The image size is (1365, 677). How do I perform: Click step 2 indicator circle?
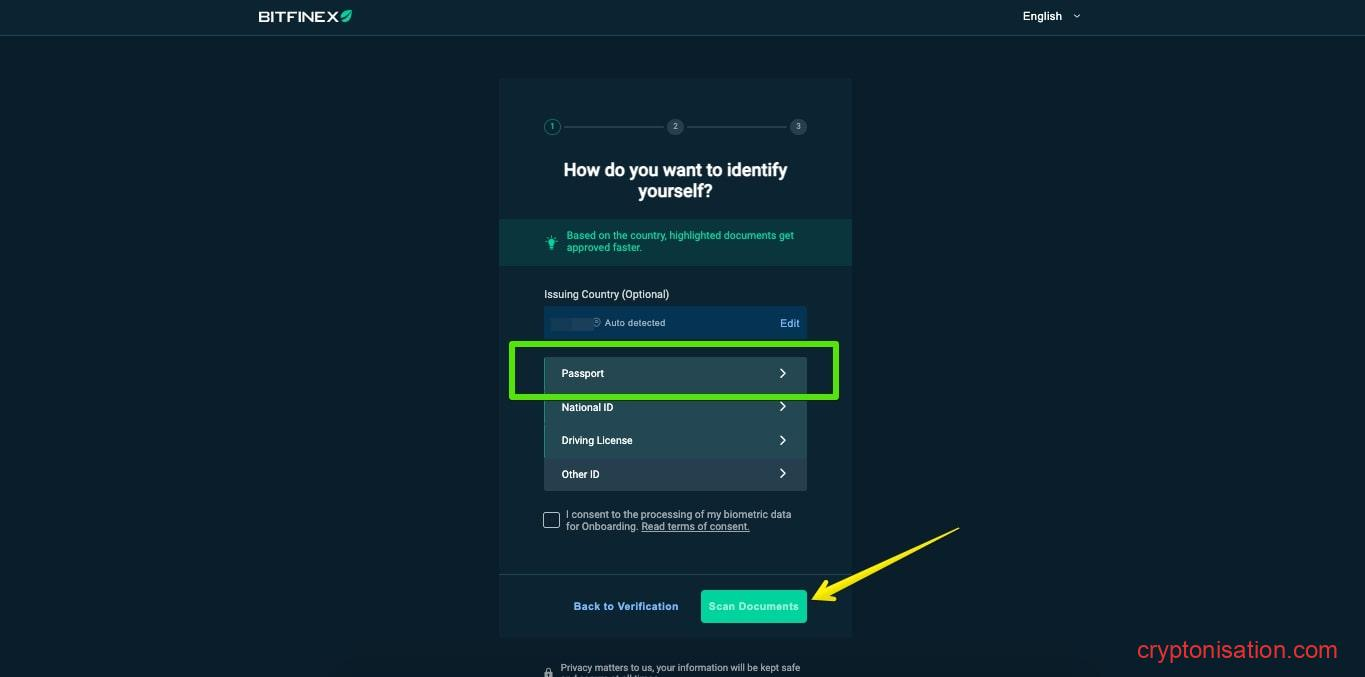point(675,127)
